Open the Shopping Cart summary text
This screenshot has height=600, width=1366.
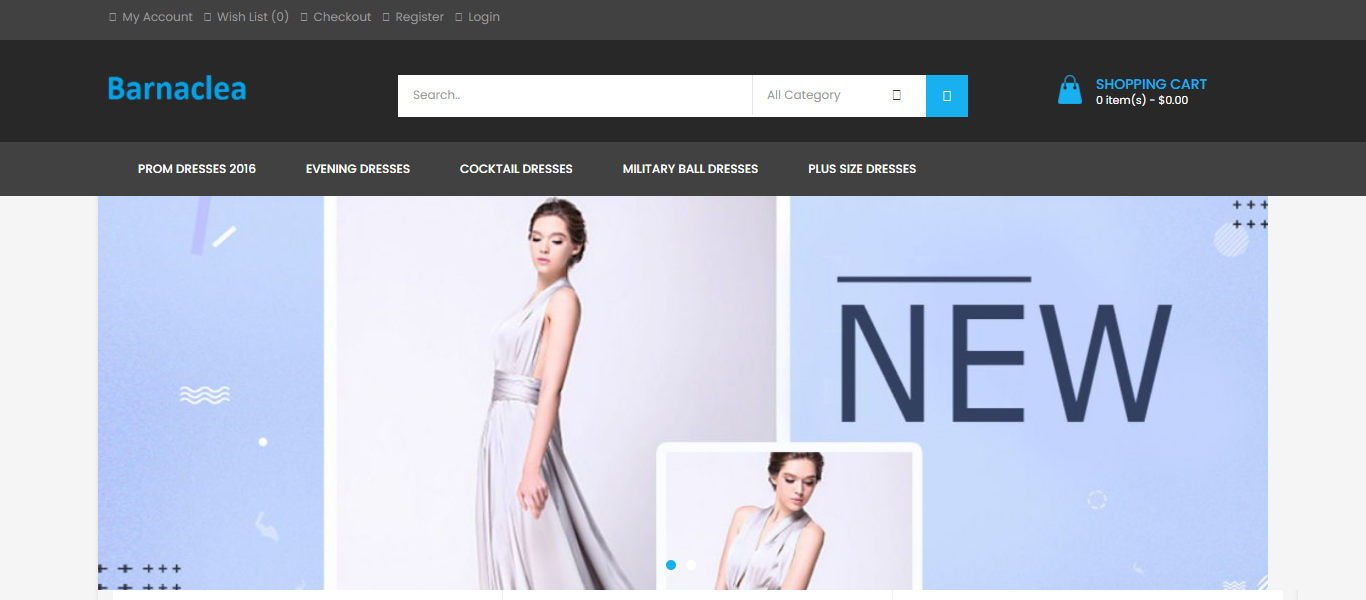[1151, 84]
